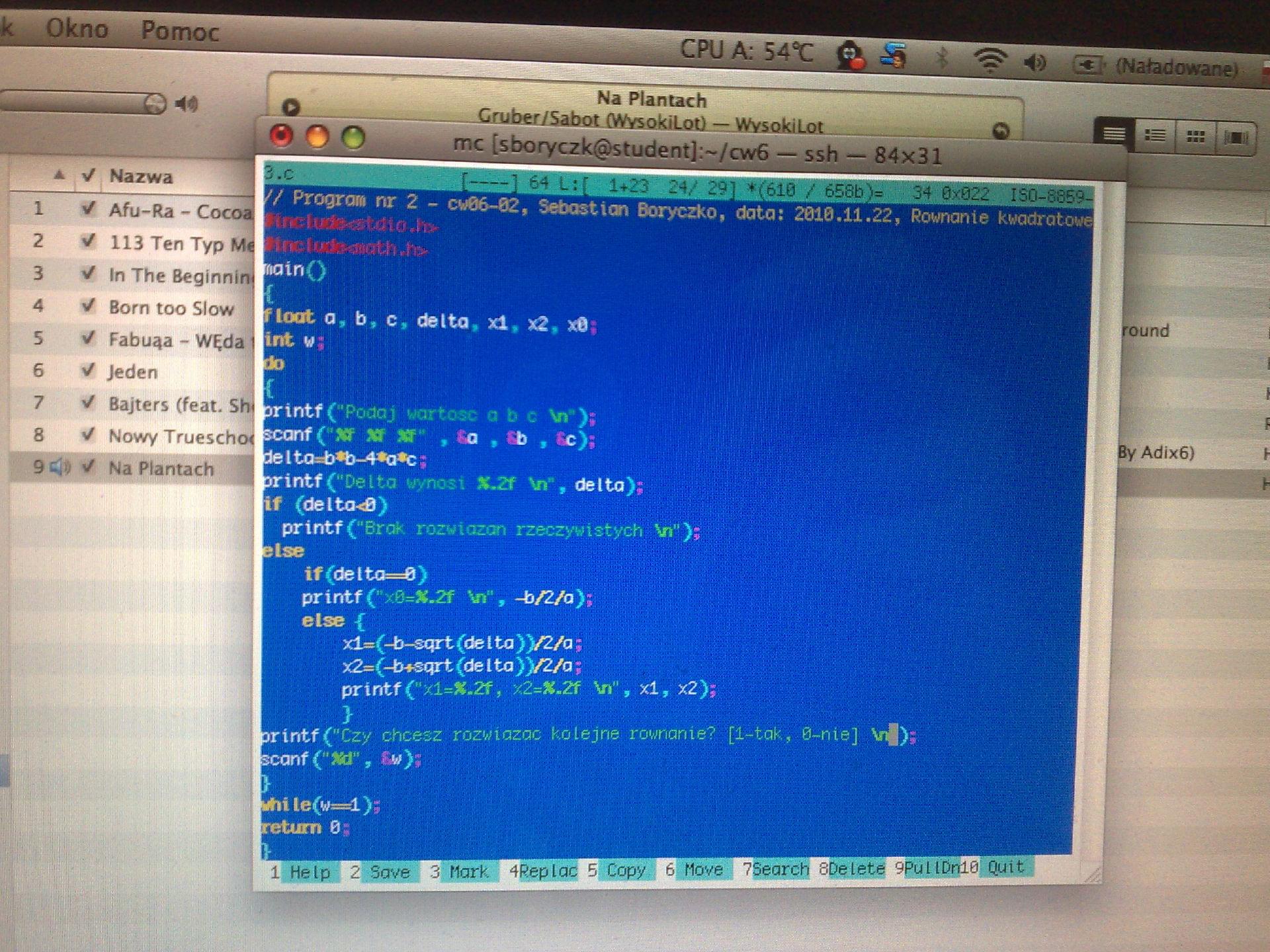Switch iTunes to Cover Flow view
Image resolution: width=1270 pixels, height=952 pixels.
pyautogui.click(x=1236, y=138)
